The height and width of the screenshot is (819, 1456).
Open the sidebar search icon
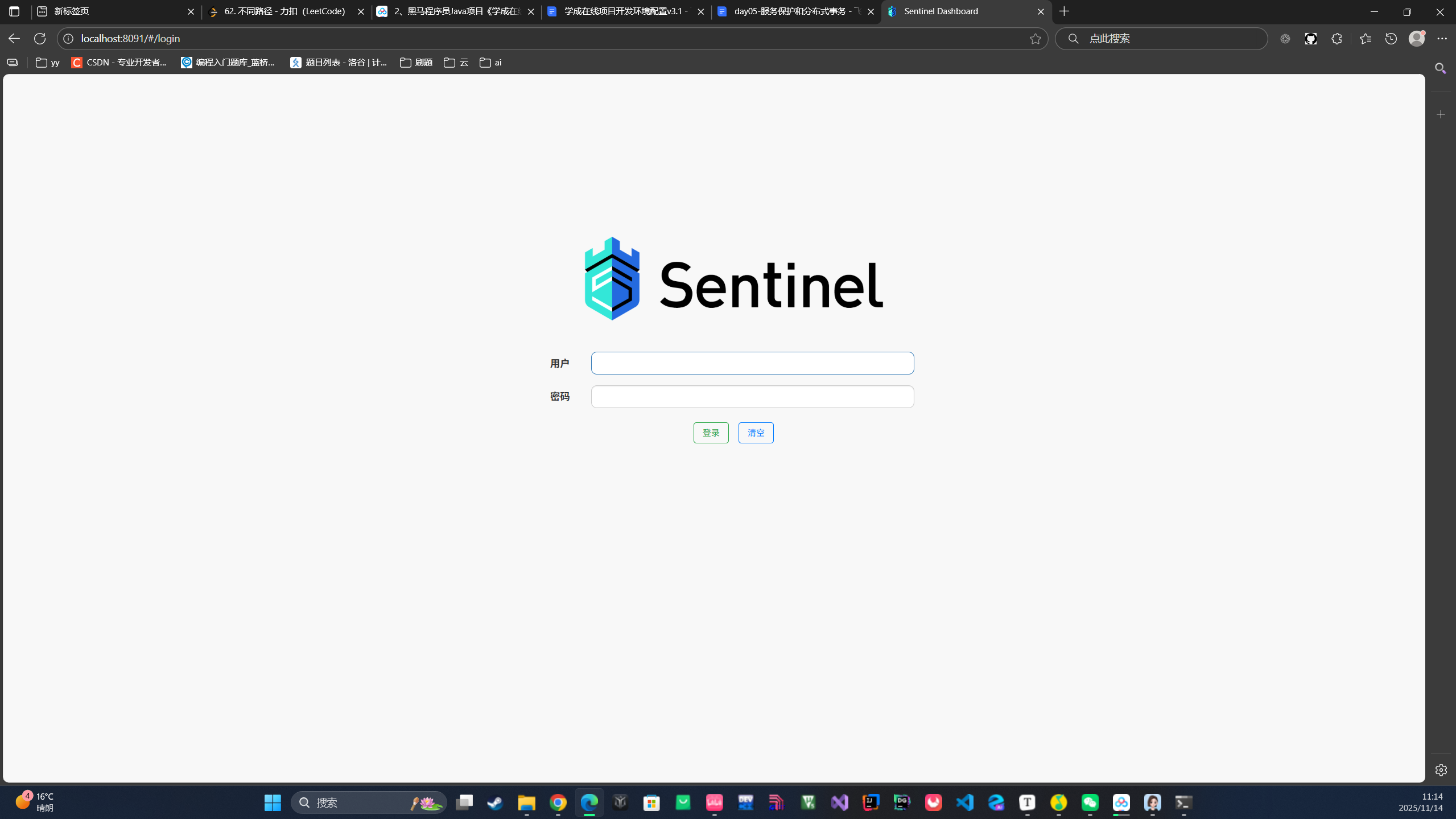coord(1440,68)
